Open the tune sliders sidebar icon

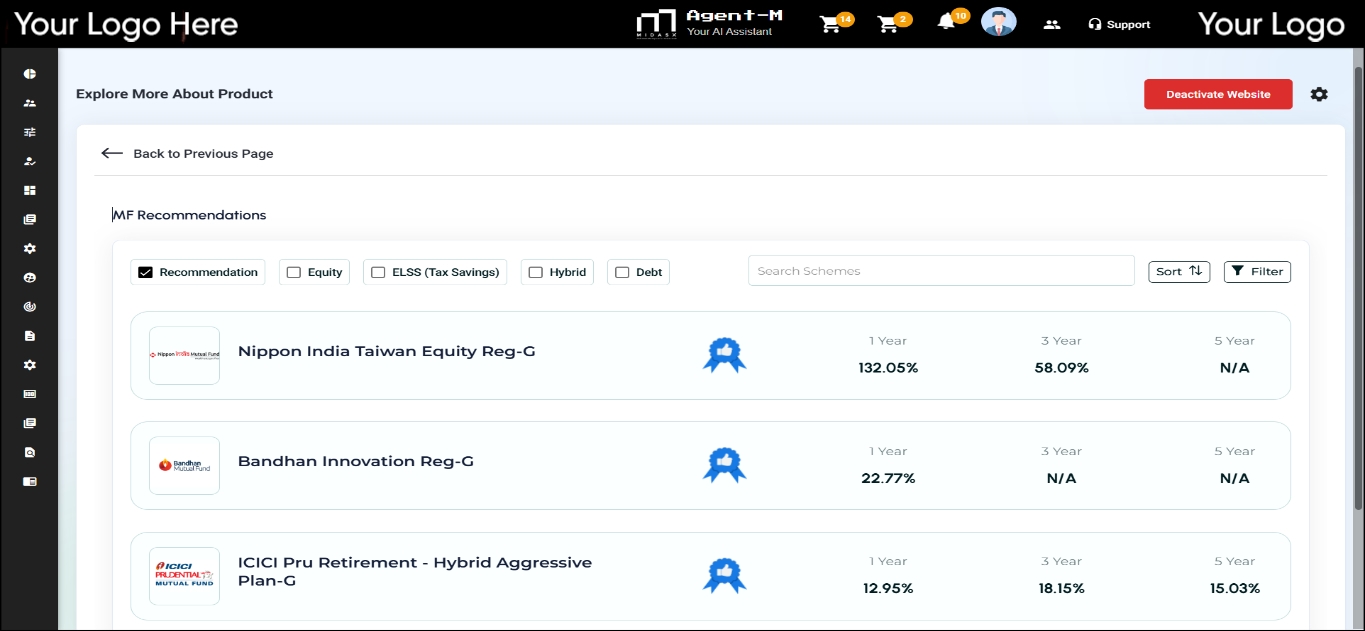pos(30,132)
